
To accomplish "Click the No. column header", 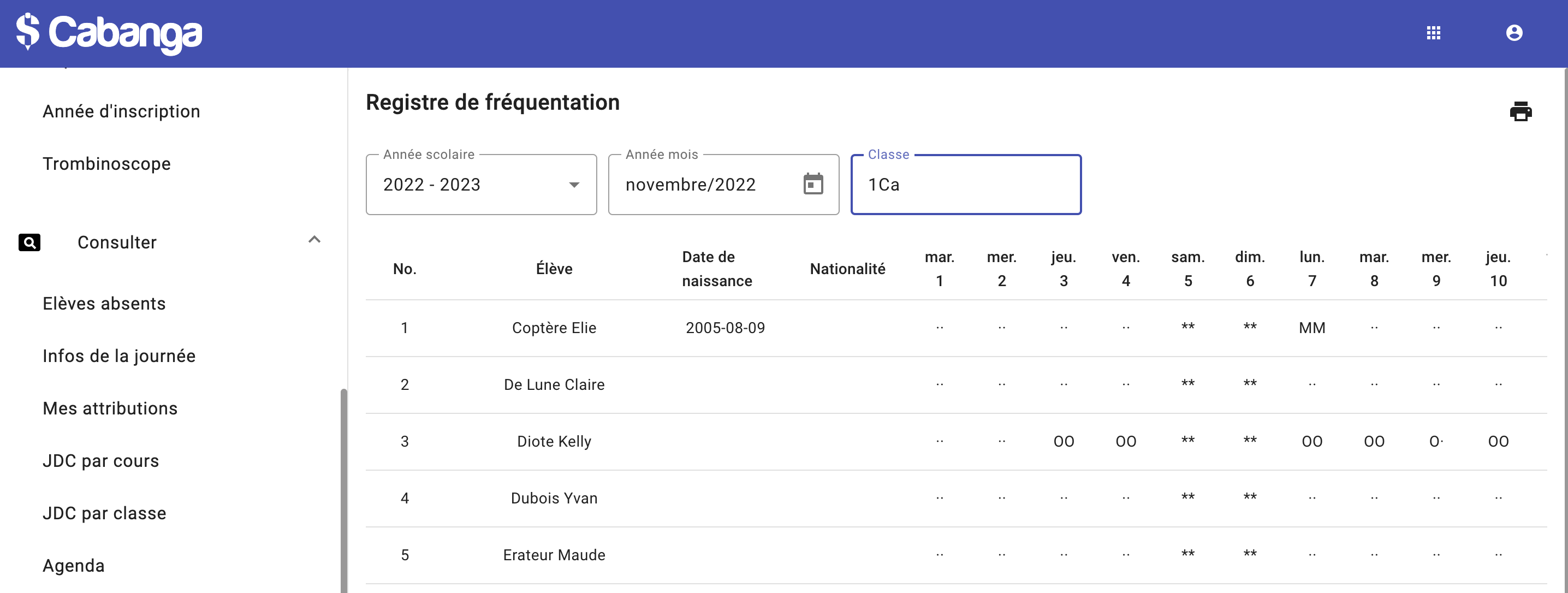I will coord(405,269).
